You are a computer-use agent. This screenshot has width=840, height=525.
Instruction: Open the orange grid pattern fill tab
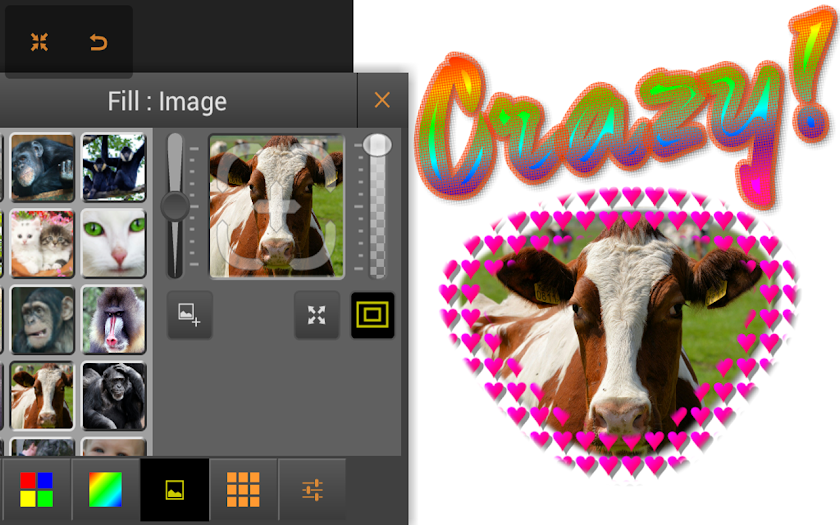click(243, 489)
